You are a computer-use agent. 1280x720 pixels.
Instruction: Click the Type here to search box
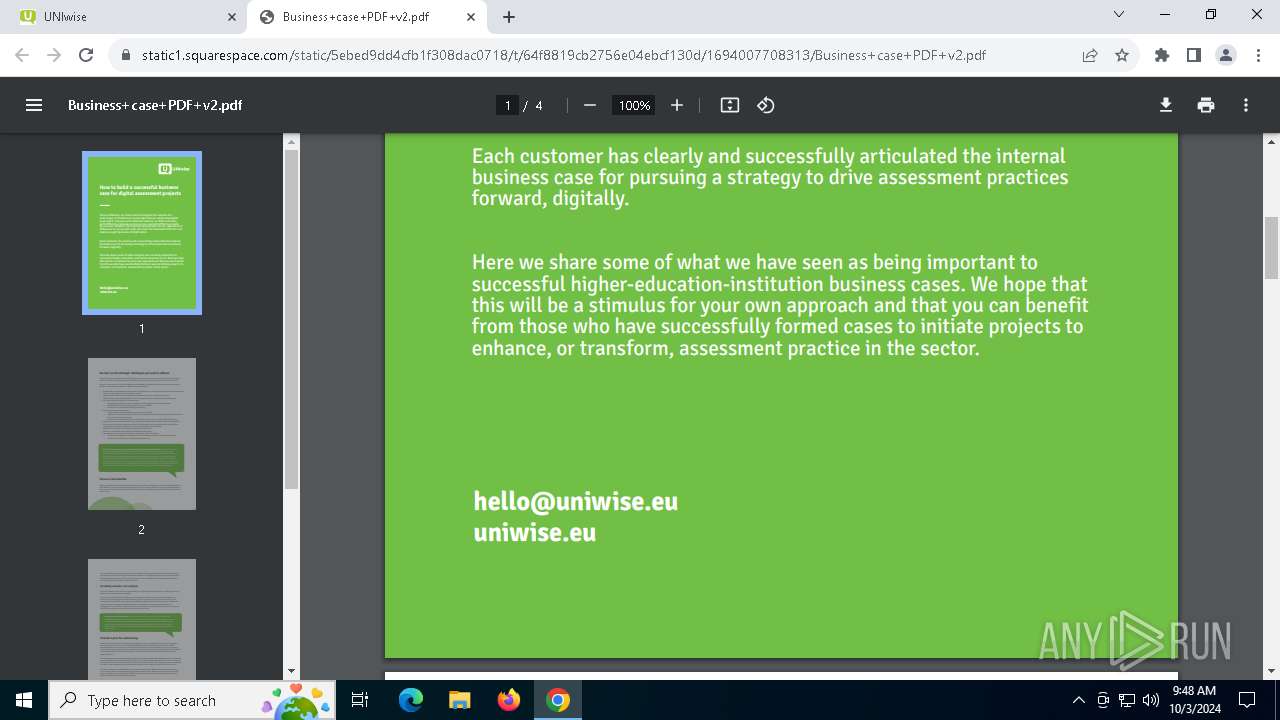pos(193,700)
